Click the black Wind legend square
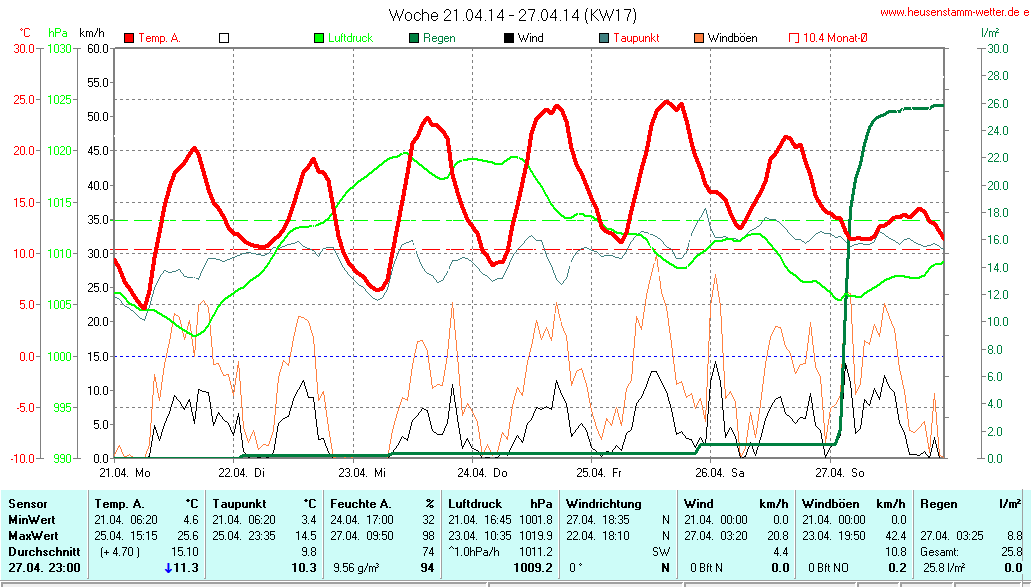This screenshot has height=587, width=1034. pyautogui.click(x=508, y=38)
